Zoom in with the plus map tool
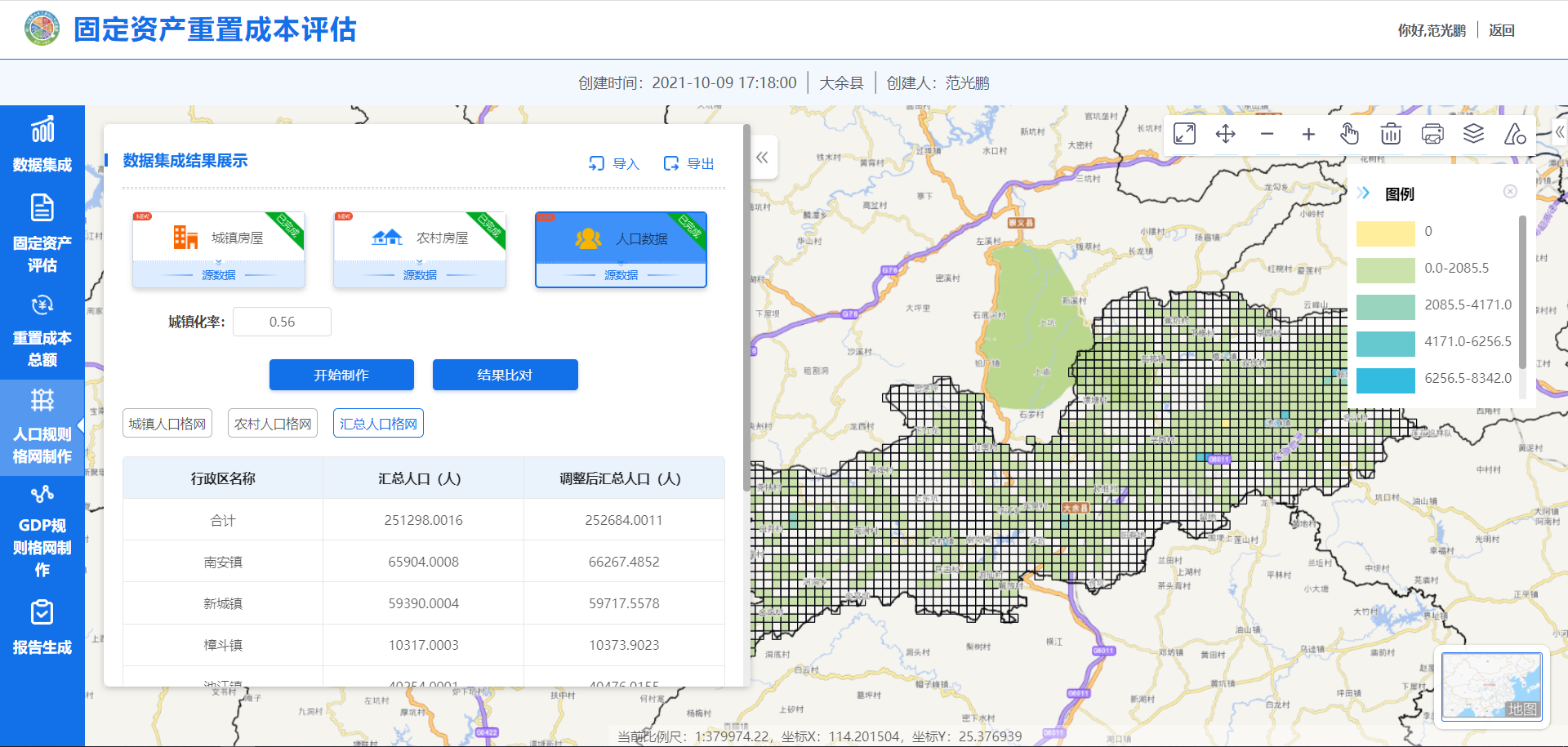The image size is (1568, 747). [1308, 134]
